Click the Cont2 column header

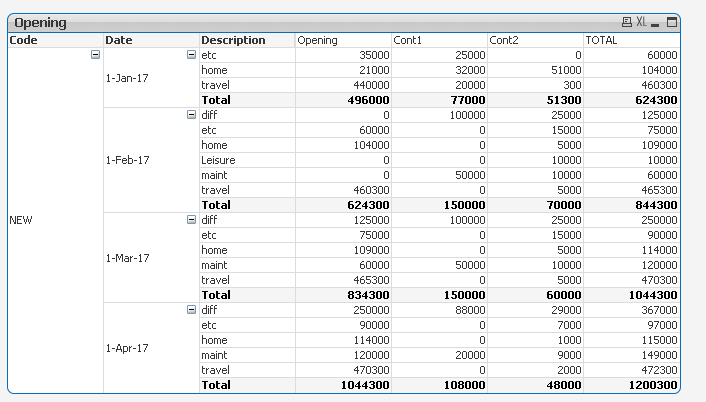pos(535,40)
